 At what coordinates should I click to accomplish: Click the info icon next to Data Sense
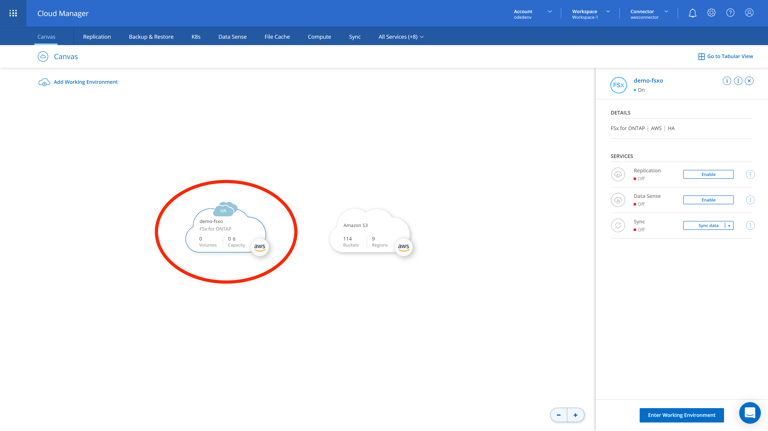click(750, 200)
